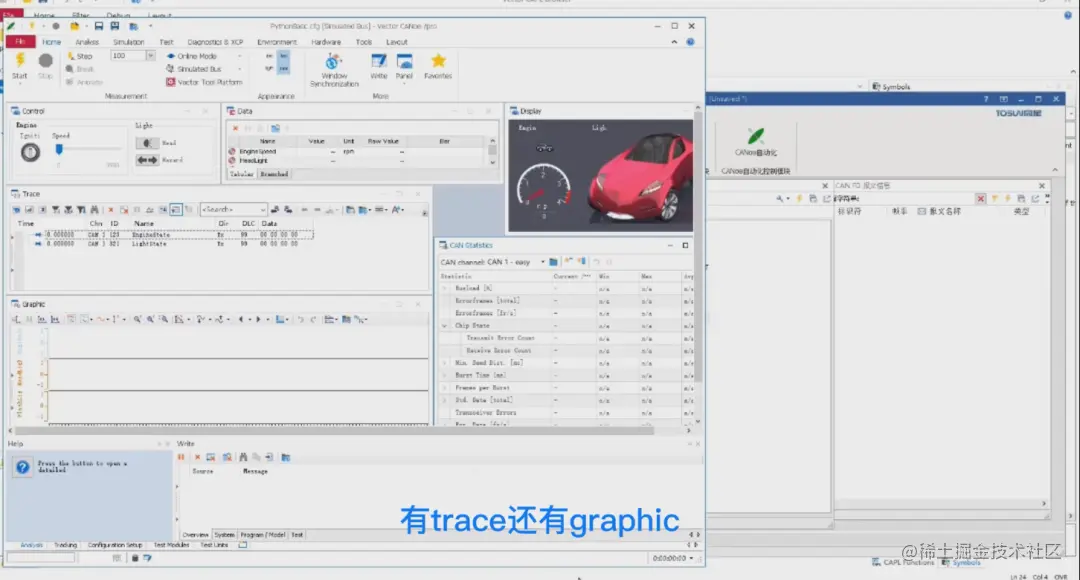
Task: Switch to the Branched tab in the Data window
Action: point(274,174)
